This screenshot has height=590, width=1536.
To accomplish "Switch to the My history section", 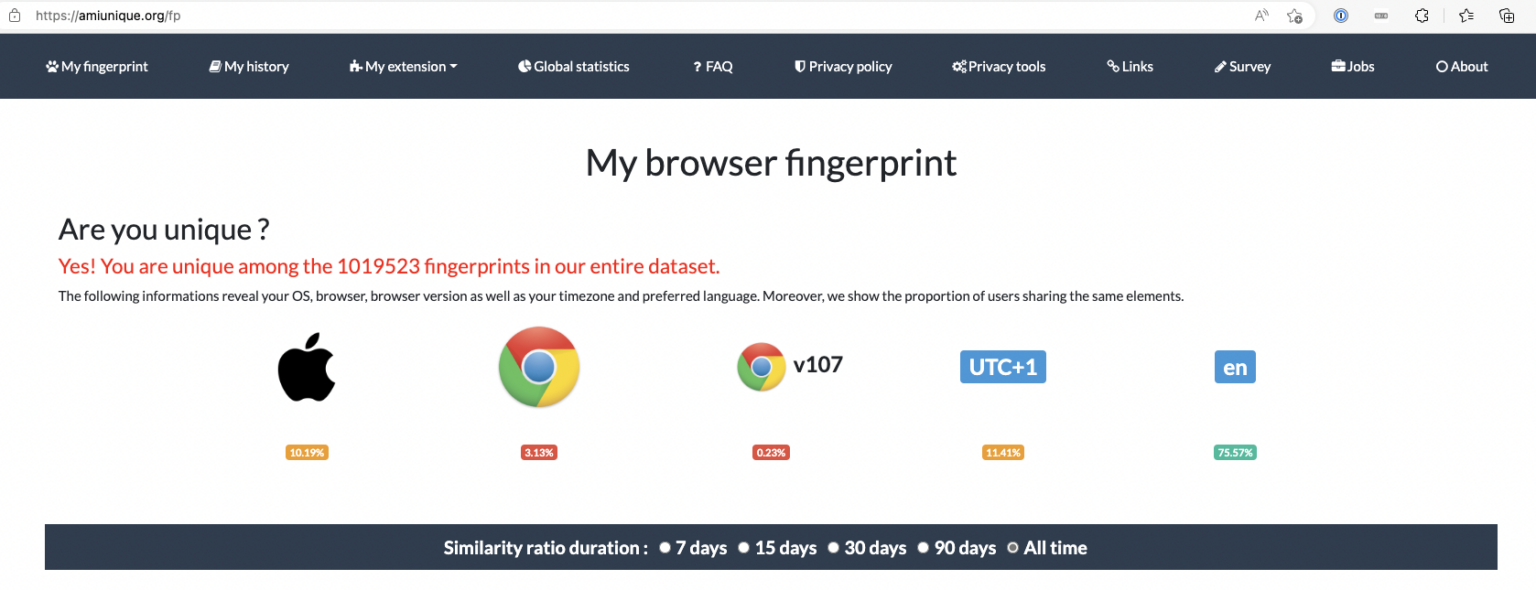I will (x=248, y=66).
